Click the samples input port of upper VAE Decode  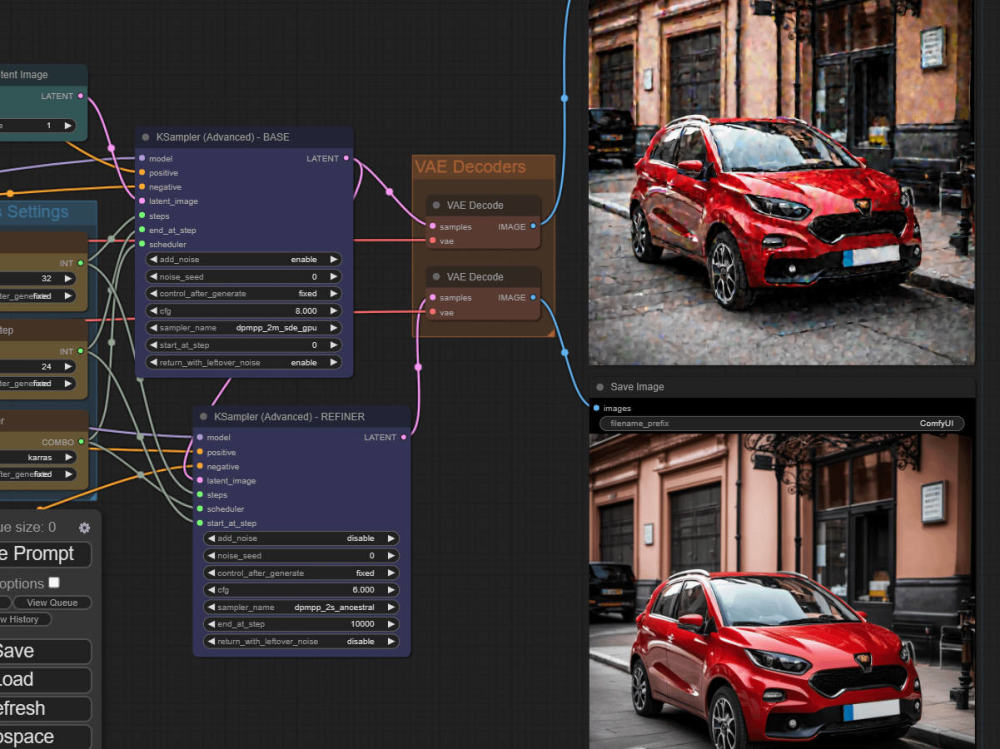[x=432, y=226]
